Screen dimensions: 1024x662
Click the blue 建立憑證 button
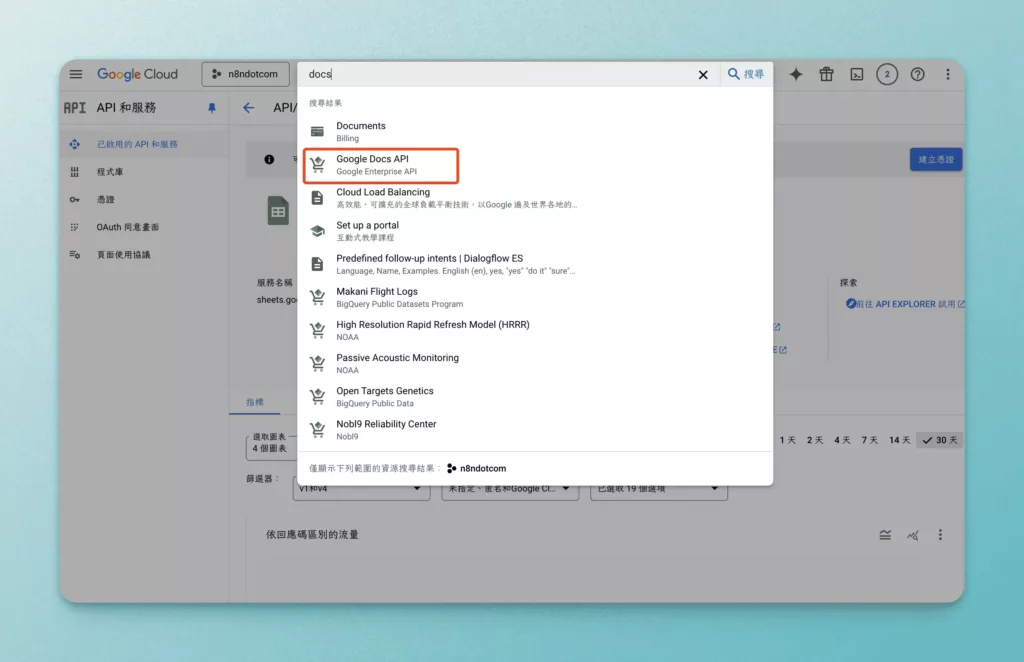pos(936,159)
